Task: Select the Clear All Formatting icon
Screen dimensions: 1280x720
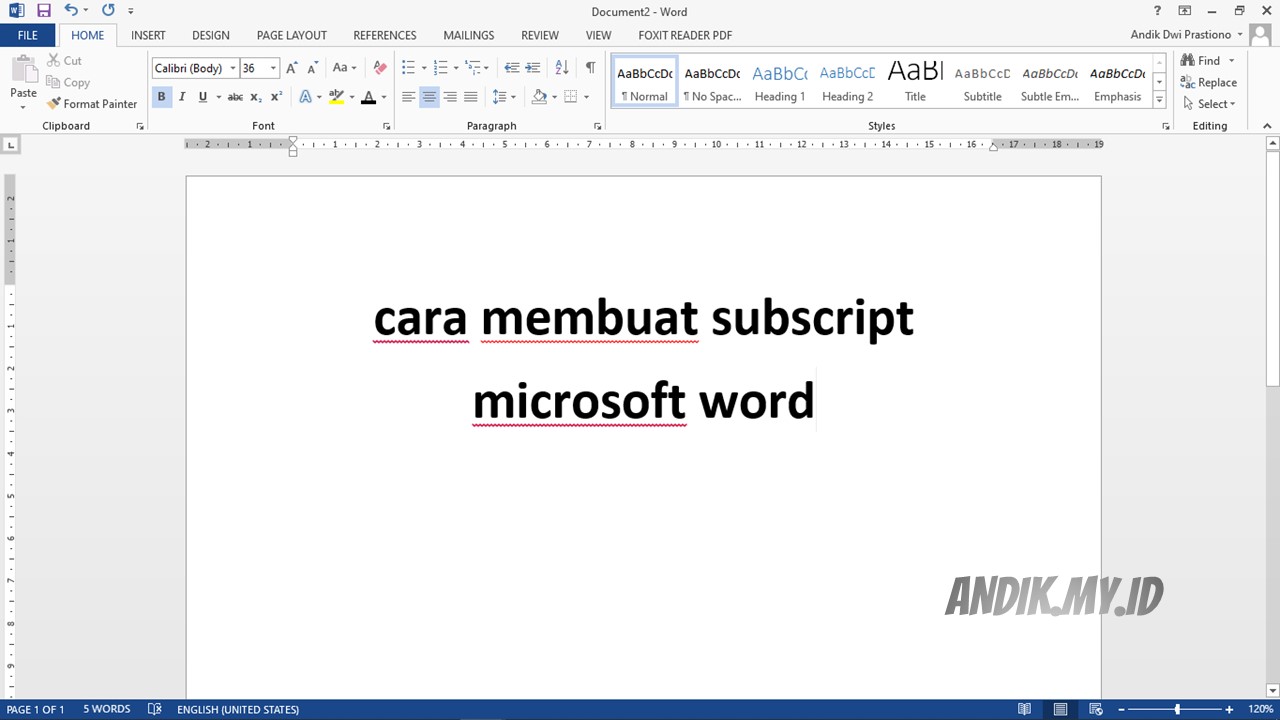Action: (379, 67)
